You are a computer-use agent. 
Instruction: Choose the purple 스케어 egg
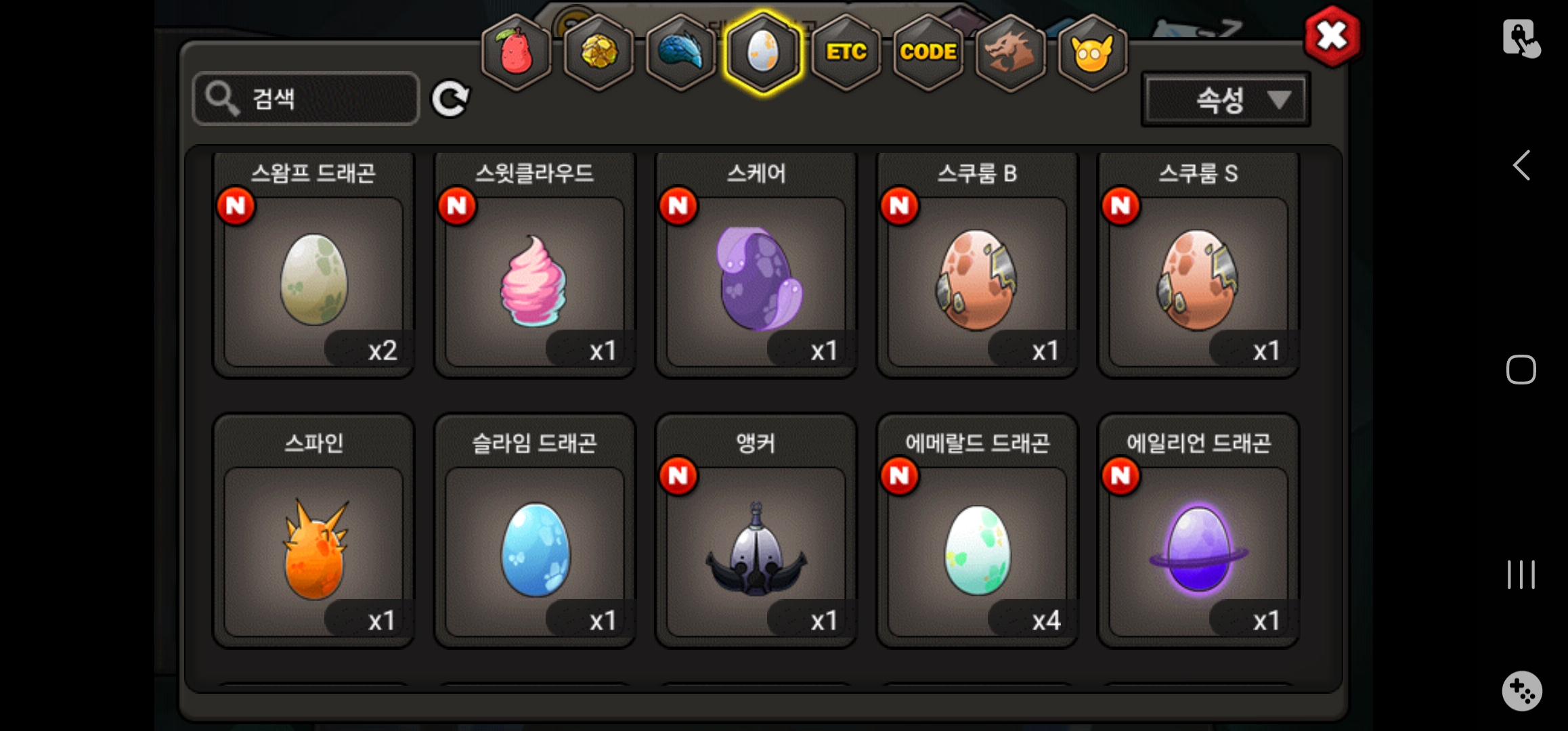pyautogui.click(x=756, y=265)
